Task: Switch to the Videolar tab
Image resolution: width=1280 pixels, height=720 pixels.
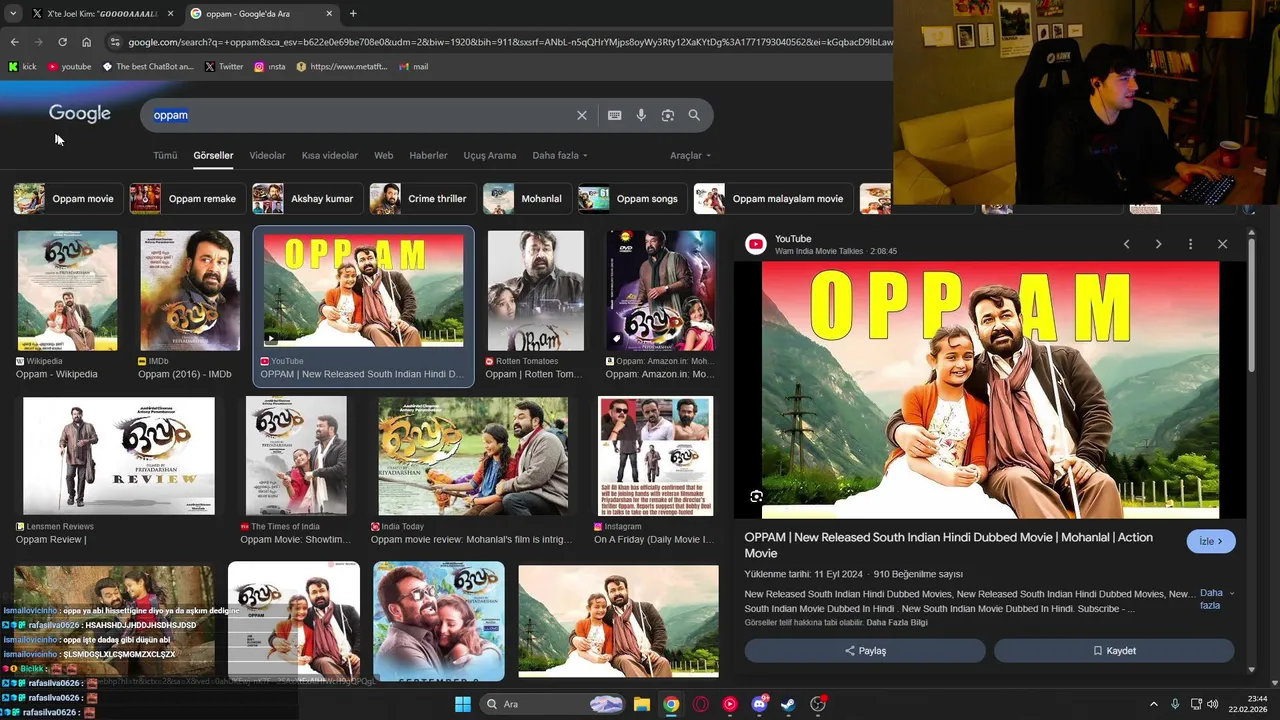Action: click(267, 155)
